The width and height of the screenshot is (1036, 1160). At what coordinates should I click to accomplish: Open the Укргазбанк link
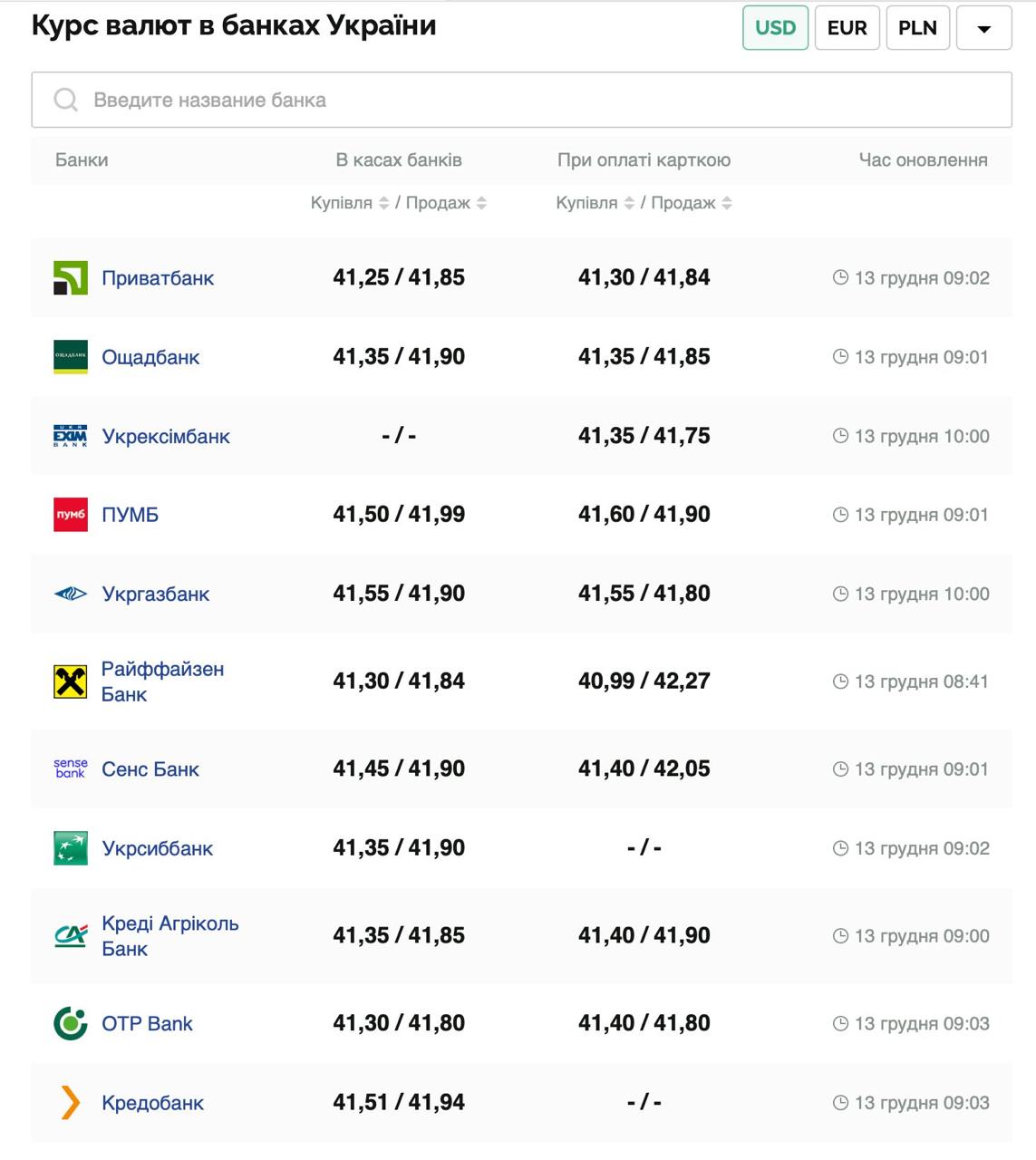coord(155,594)
